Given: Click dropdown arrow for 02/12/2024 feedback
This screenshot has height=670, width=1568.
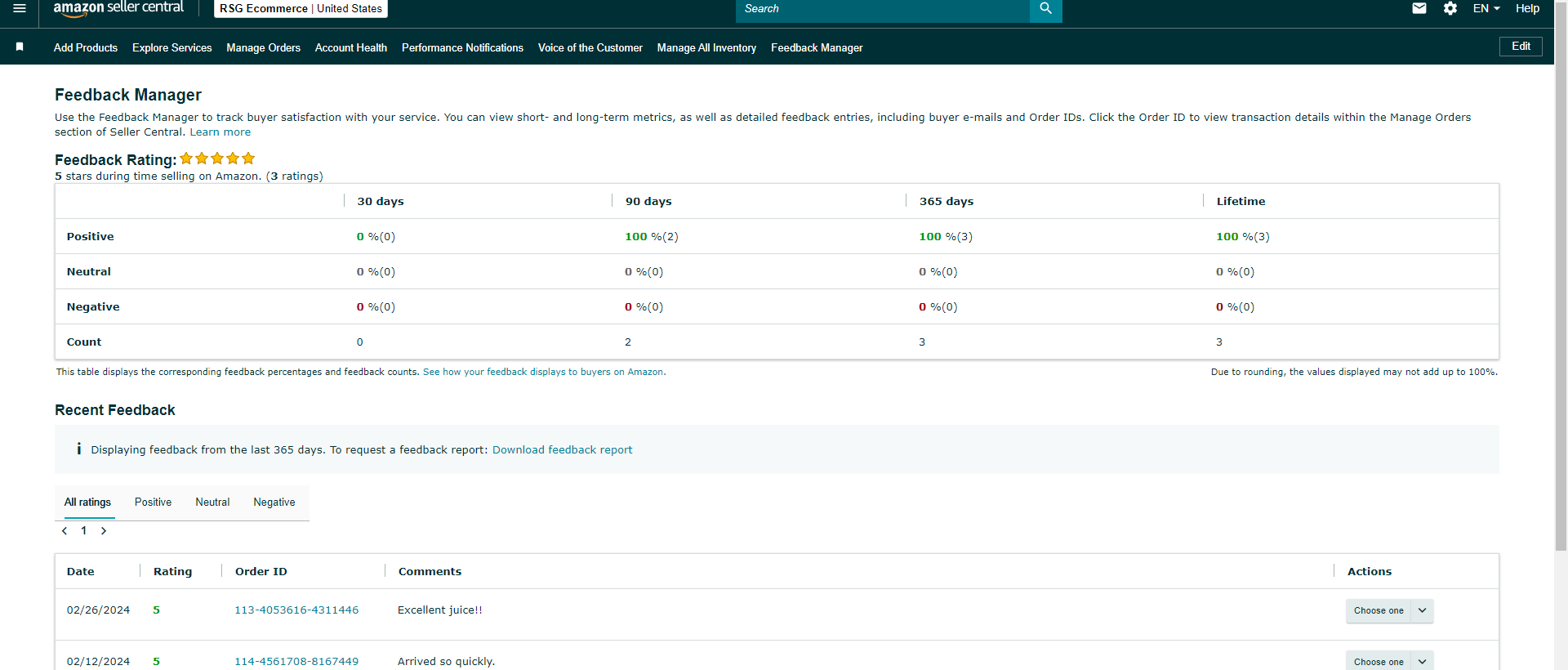Looking at the screenshot, I should click(1422, 662).
